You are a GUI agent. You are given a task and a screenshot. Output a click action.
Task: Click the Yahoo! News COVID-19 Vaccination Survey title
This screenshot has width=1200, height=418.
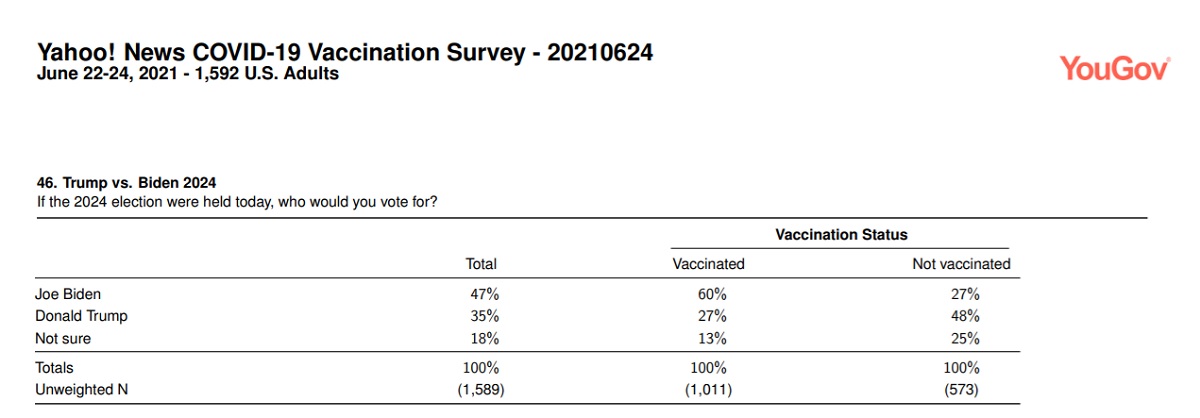click(x=345, y=52)
